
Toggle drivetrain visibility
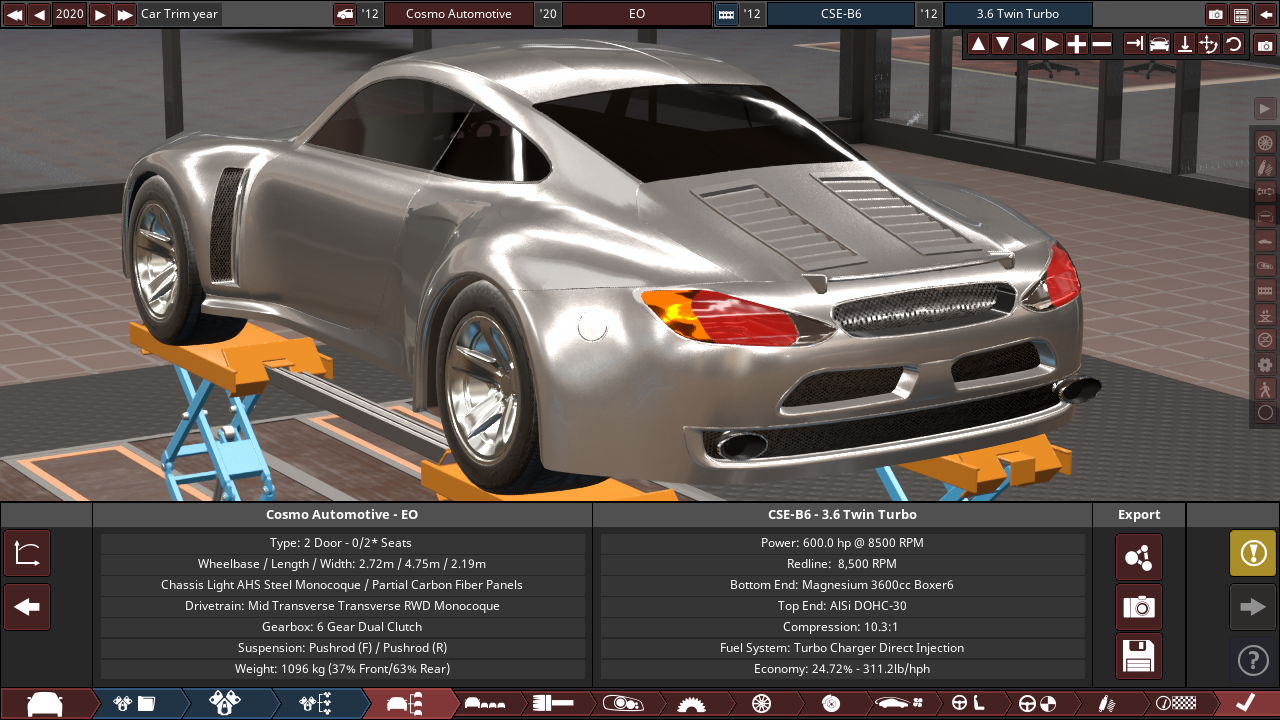[x=1265, y=192]
